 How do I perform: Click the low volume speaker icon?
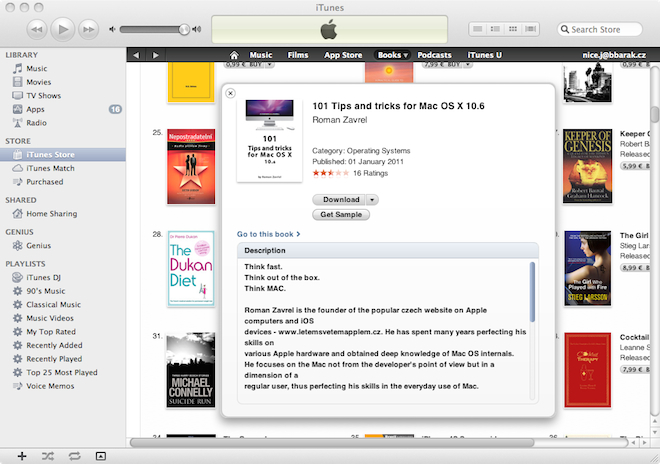pyautogui.click(x=112, y=29)
